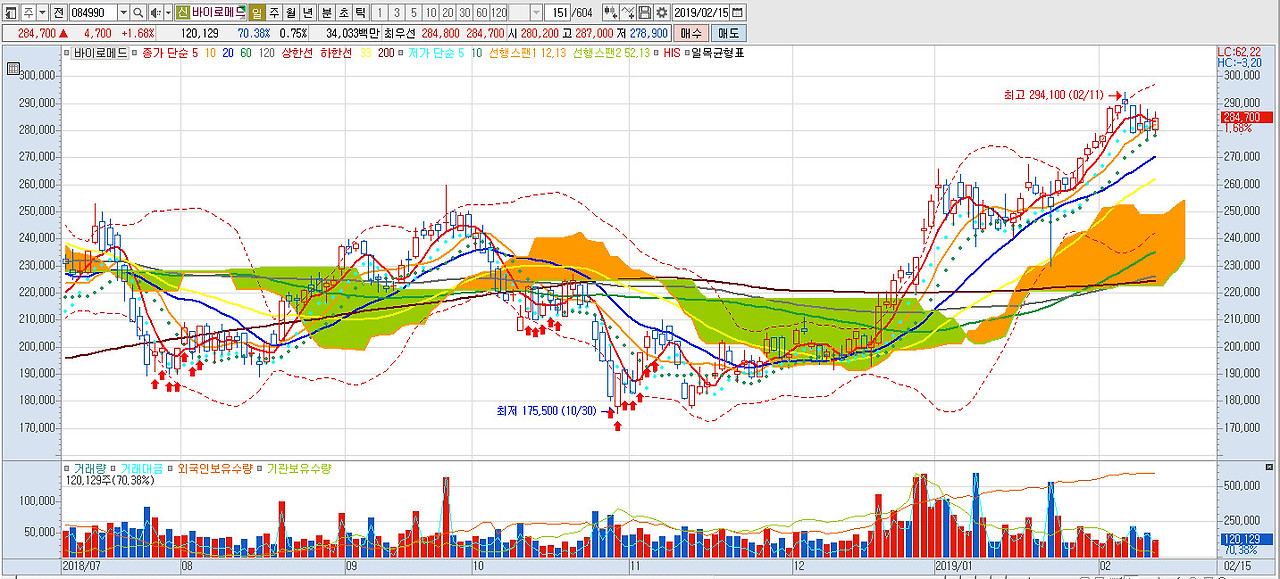Select interval 10 button
The image size is (1280, 579).
(x=431, y=13)
